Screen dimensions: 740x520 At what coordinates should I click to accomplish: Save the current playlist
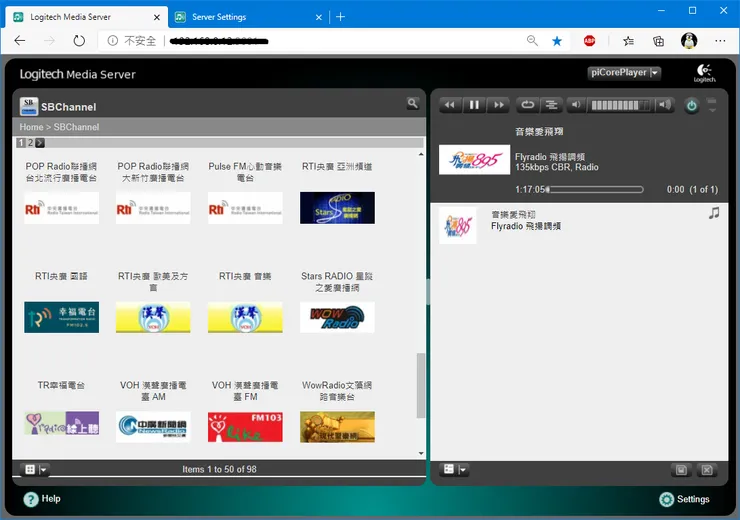click(x=681, y=470)
